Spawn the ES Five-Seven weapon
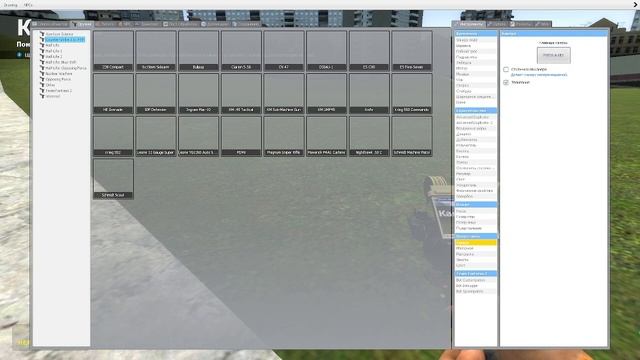 (412, 51)
